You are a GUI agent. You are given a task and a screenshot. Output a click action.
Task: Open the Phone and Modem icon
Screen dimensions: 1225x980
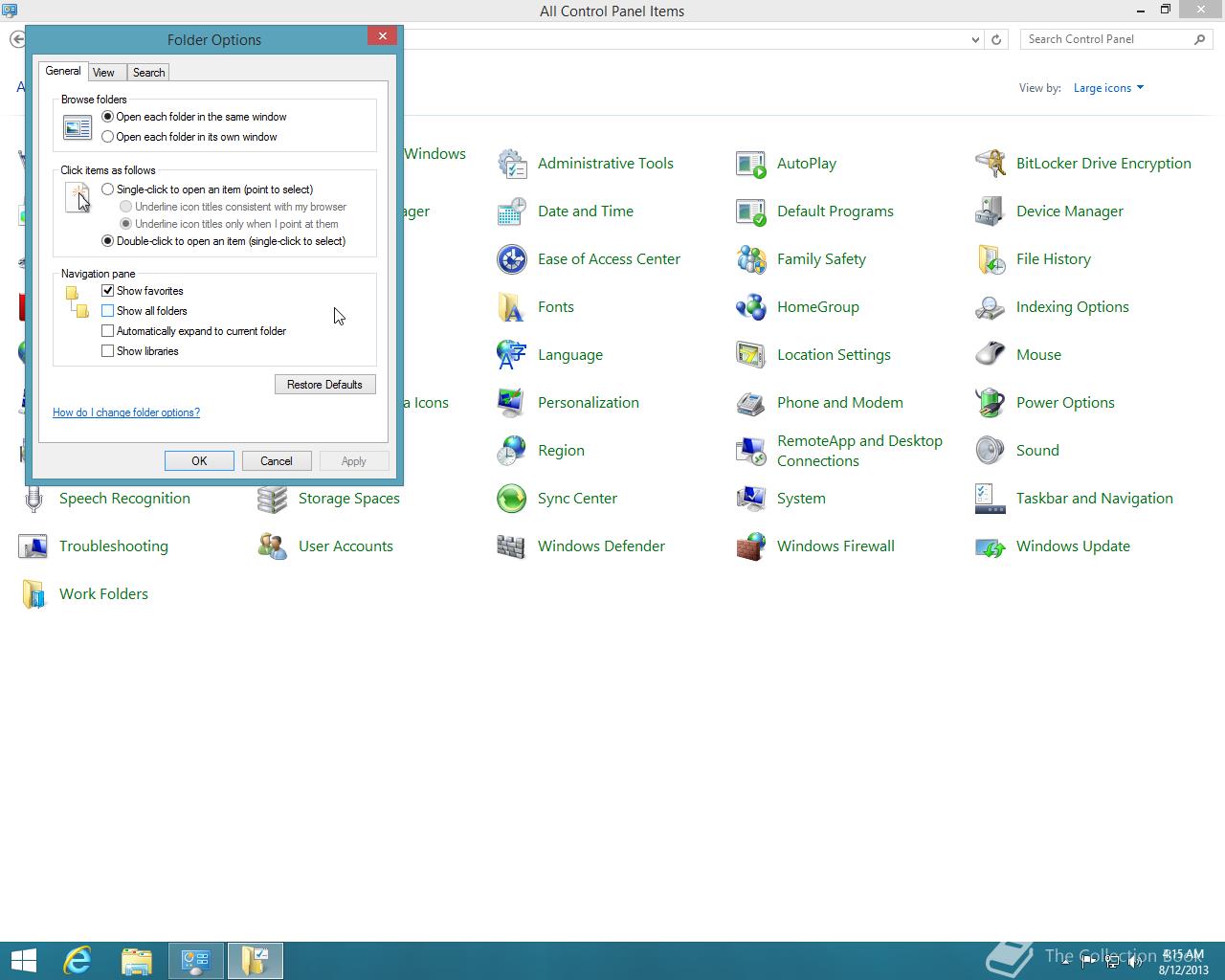[x=751, y=403]
